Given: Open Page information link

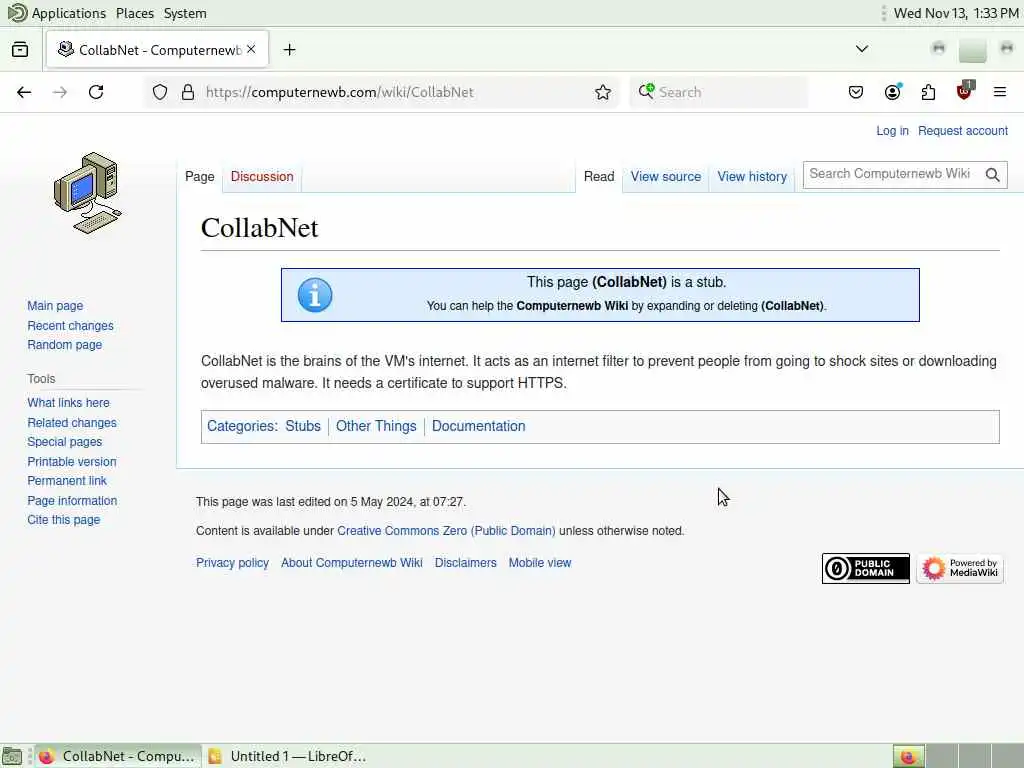Looking at the screenshot, I should pyautogui.click(x=72, y=500).
